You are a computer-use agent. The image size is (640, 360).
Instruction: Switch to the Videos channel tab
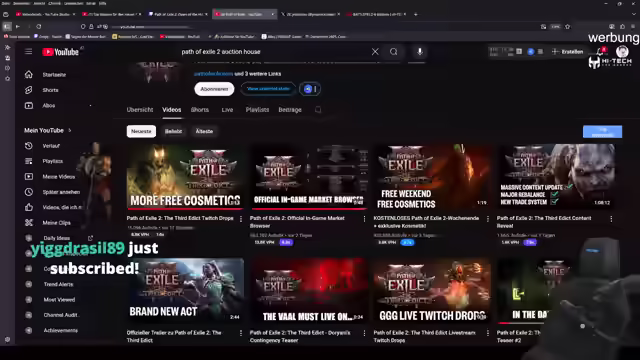[x=171, y=110]
